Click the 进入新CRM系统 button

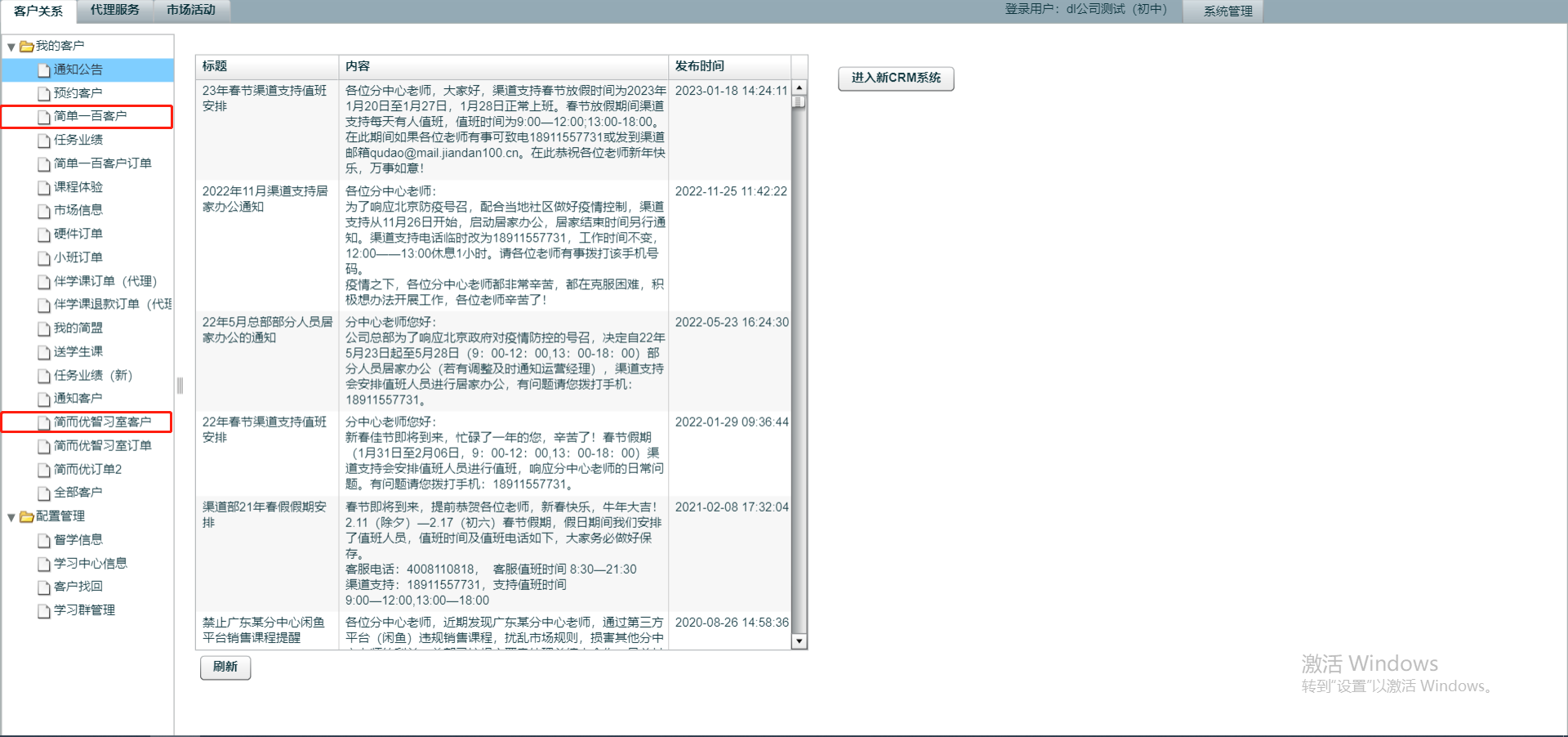point(896,78)
